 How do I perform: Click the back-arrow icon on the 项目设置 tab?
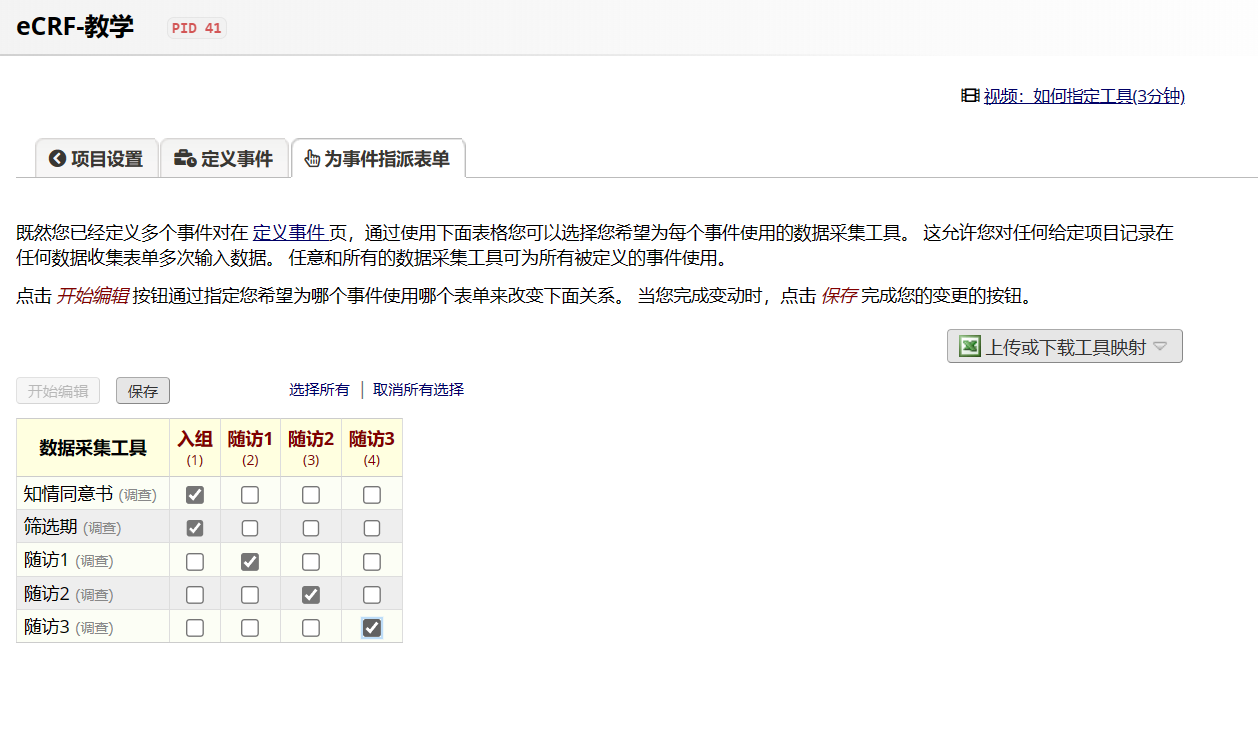click(x=57, y=158)
